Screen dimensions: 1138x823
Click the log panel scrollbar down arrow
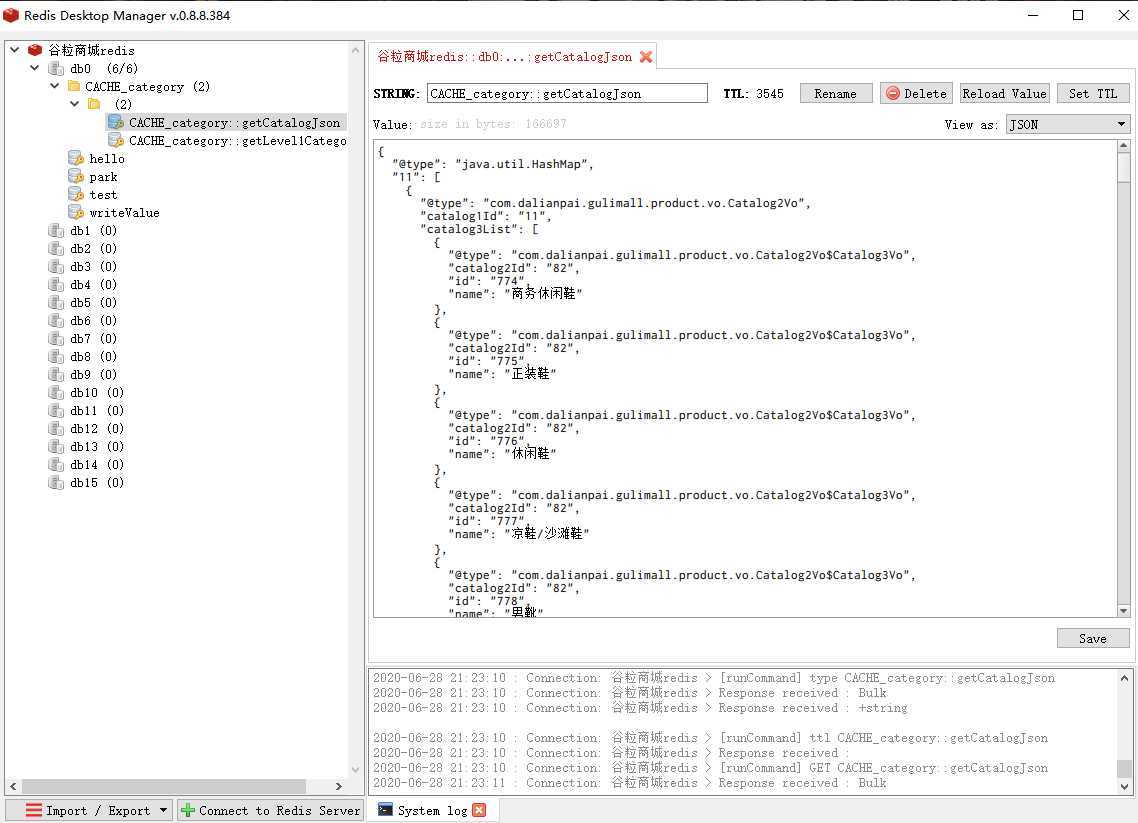click(1123, 786)
